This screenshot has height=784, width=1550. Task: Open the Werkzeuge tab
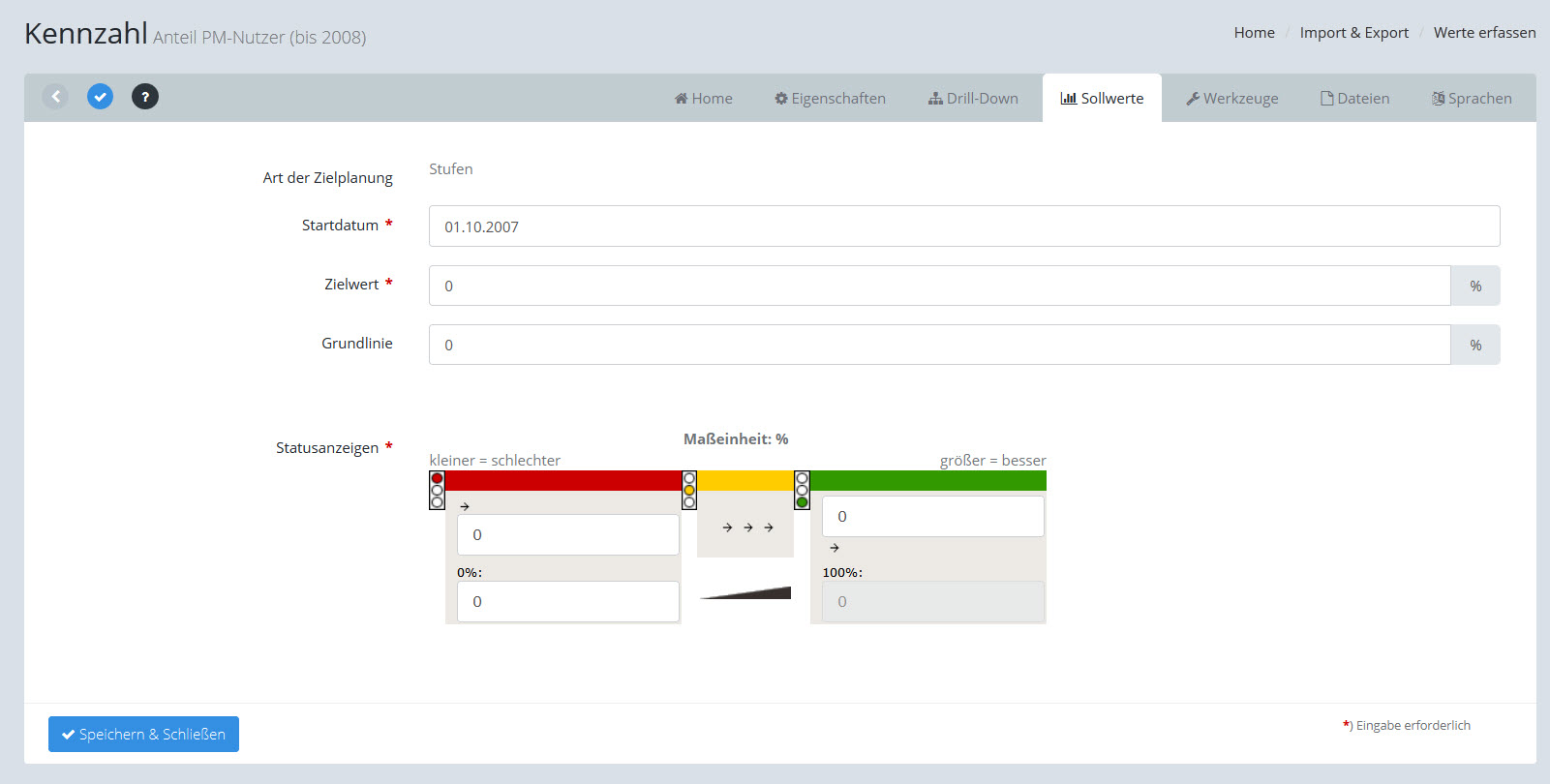point(1231,99)
